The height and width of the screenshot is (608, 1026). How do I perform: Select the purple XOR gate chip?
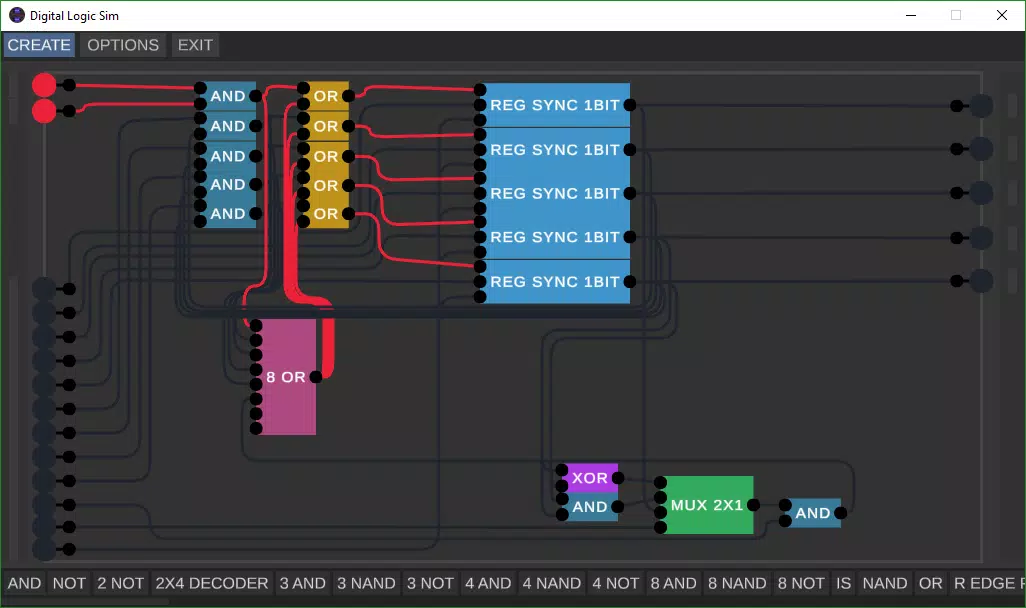pos(590,478)
